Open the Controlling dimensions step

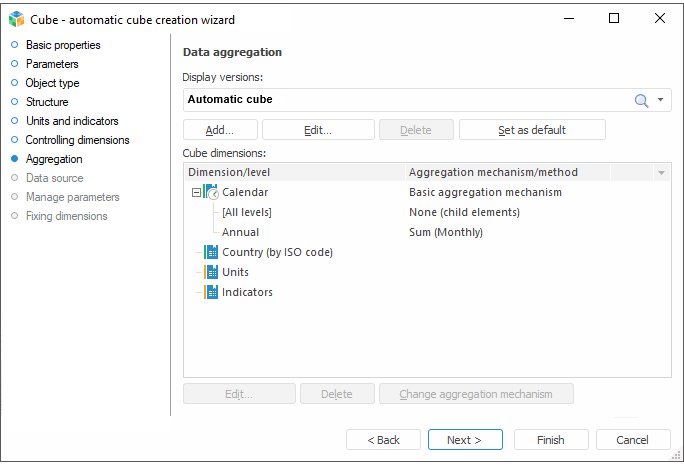click(x=77, y=140)
